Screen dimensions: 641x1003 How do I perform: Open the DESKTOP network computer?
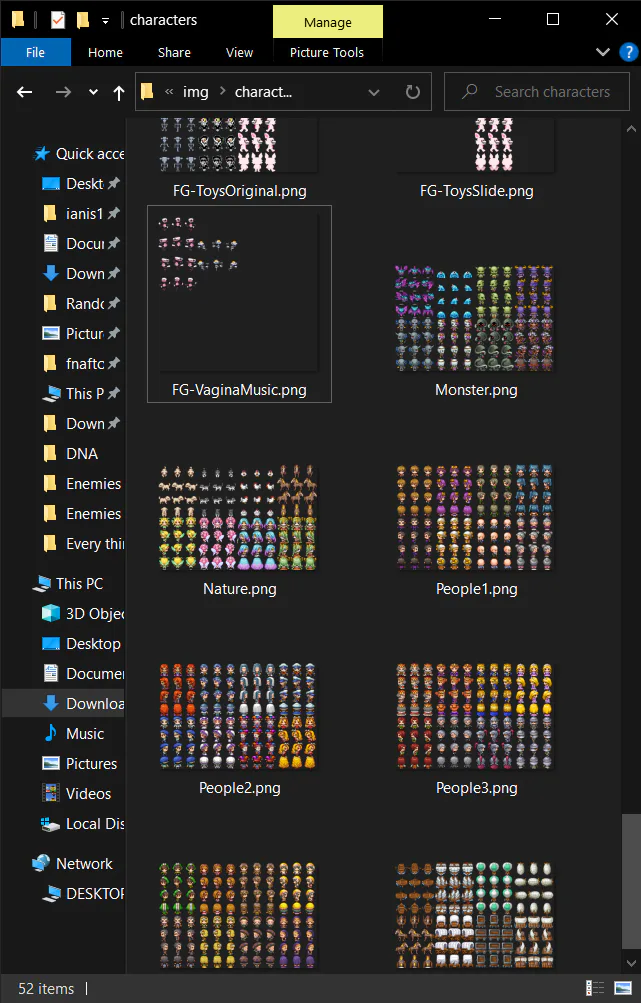[x=82, y=894]
